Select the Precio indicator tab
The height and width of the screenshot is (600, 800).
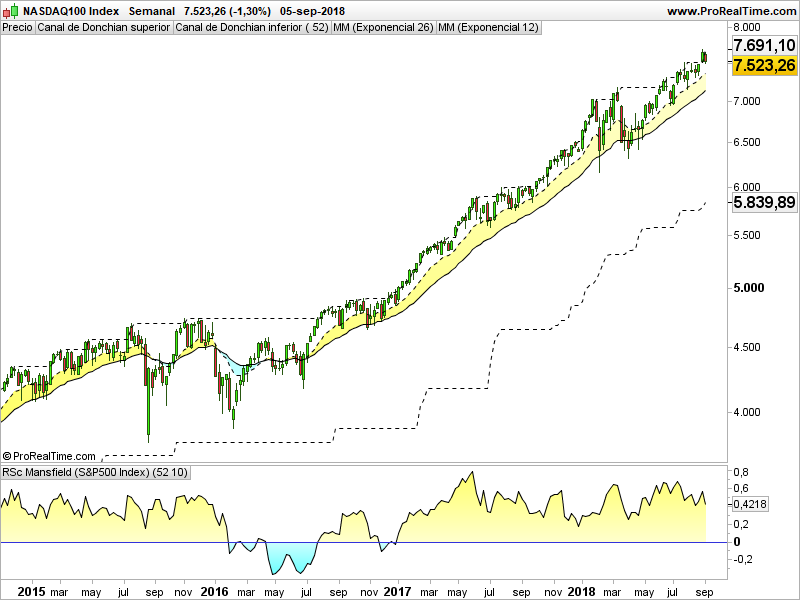pos(17,28)
